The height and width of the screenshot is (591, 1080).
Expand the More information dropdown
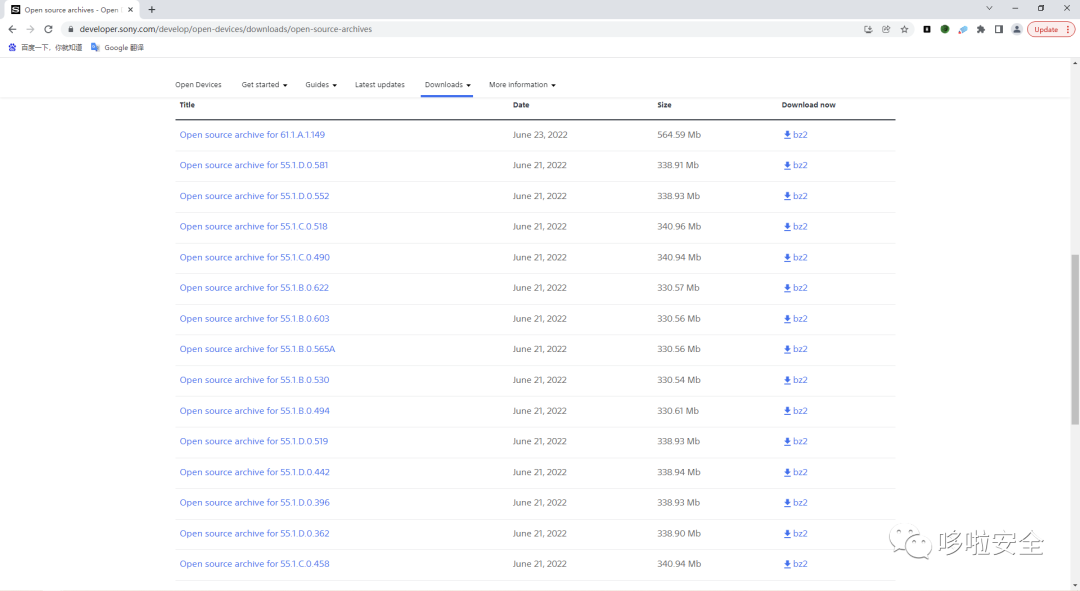(522, 85)
